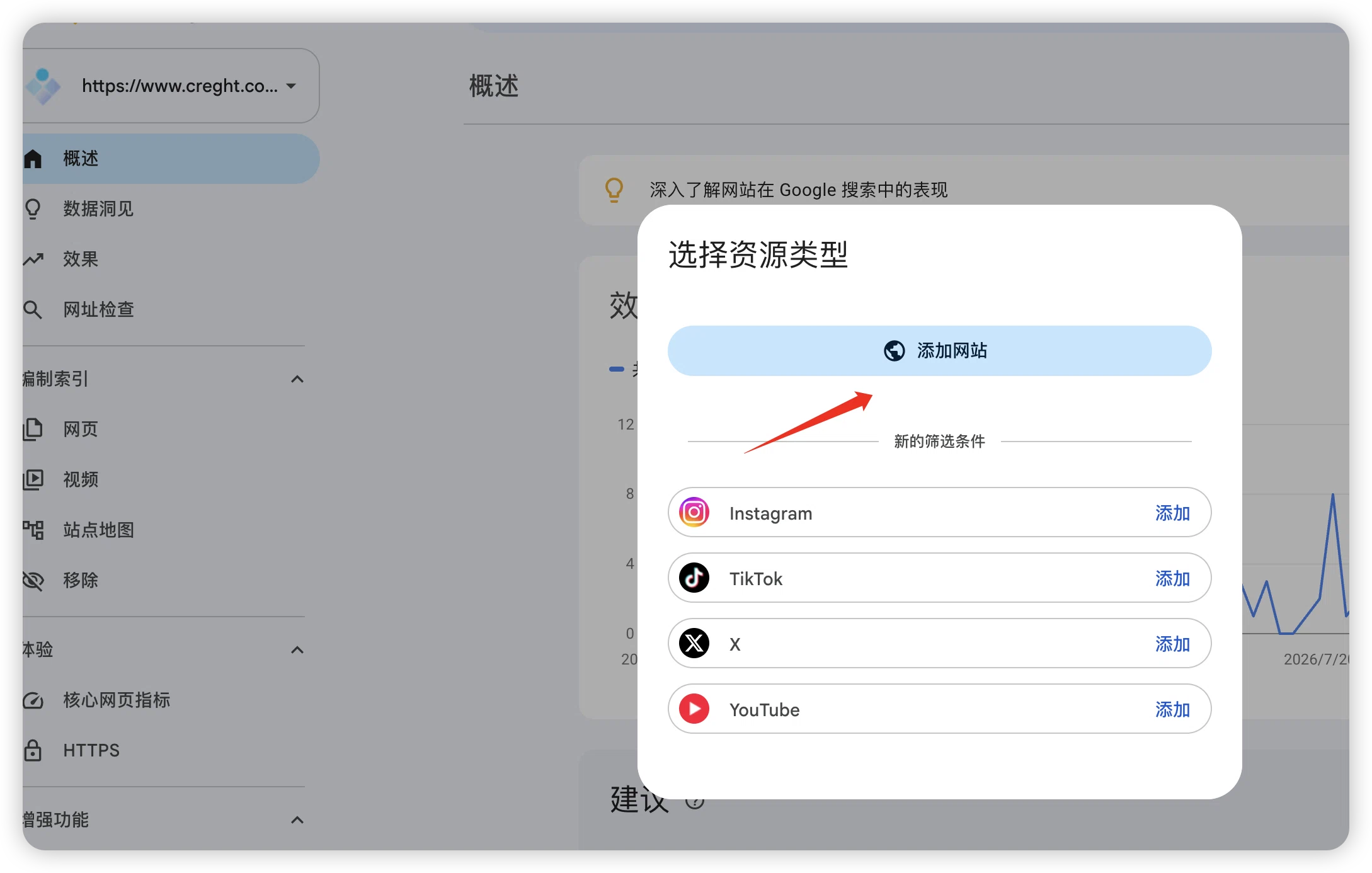Open the property URL dropdown arrow
This screenshot has height=873, width=1372.
click(291, 86)
